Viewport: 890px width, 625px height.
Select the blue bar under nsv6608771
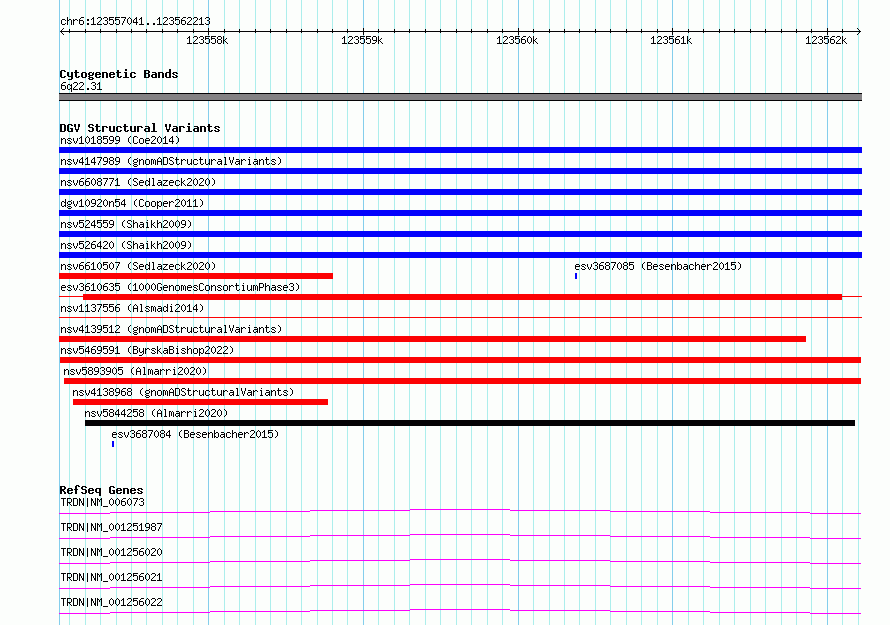pyautogui.click(x=460, y=192)
